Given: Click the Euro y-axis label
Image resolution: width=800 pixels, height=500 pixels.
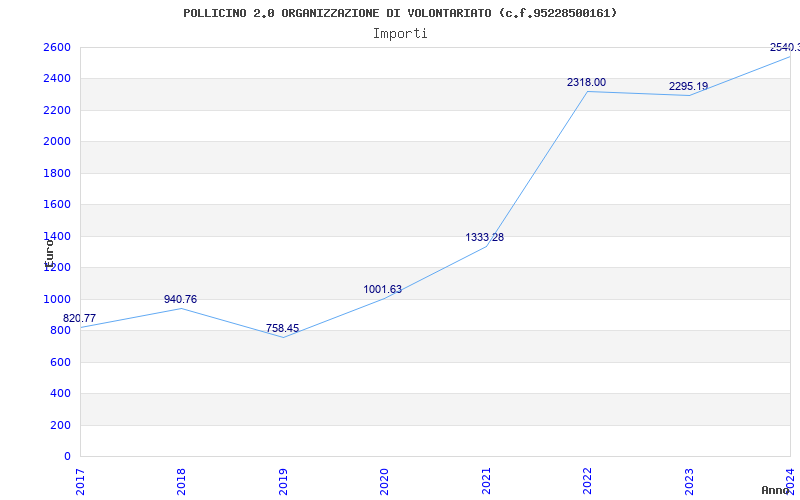Looking at the screenshot, I should [x=49, y=251].
